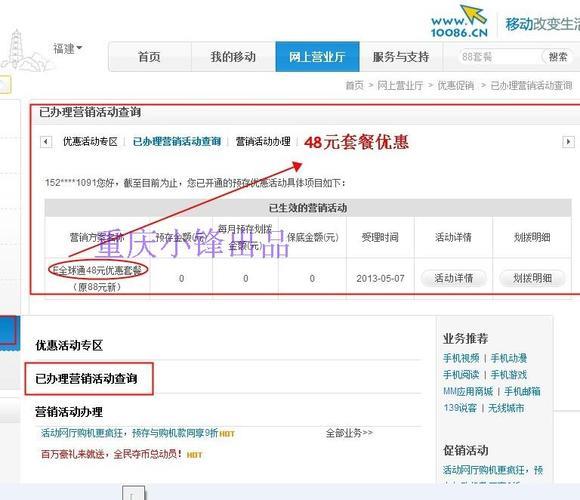Open 已办理营销活动查询 menu item below
580x500 pixels.
pos(86,379)
